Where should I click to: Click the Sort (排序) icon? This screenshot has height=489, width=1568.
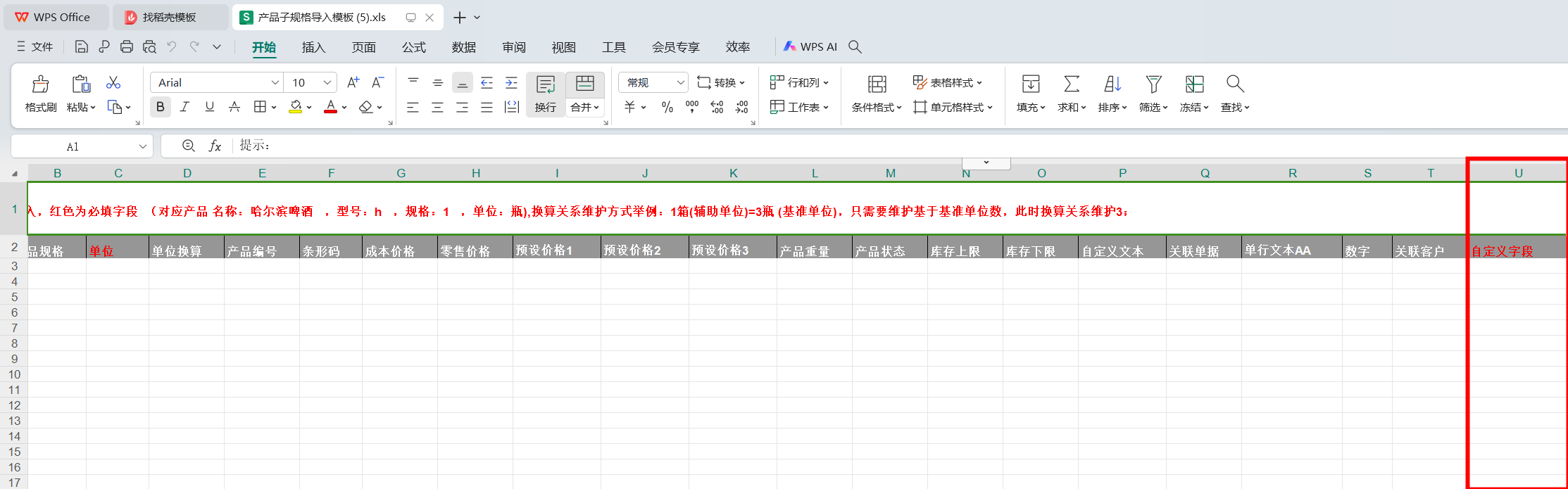[1112, 84]
